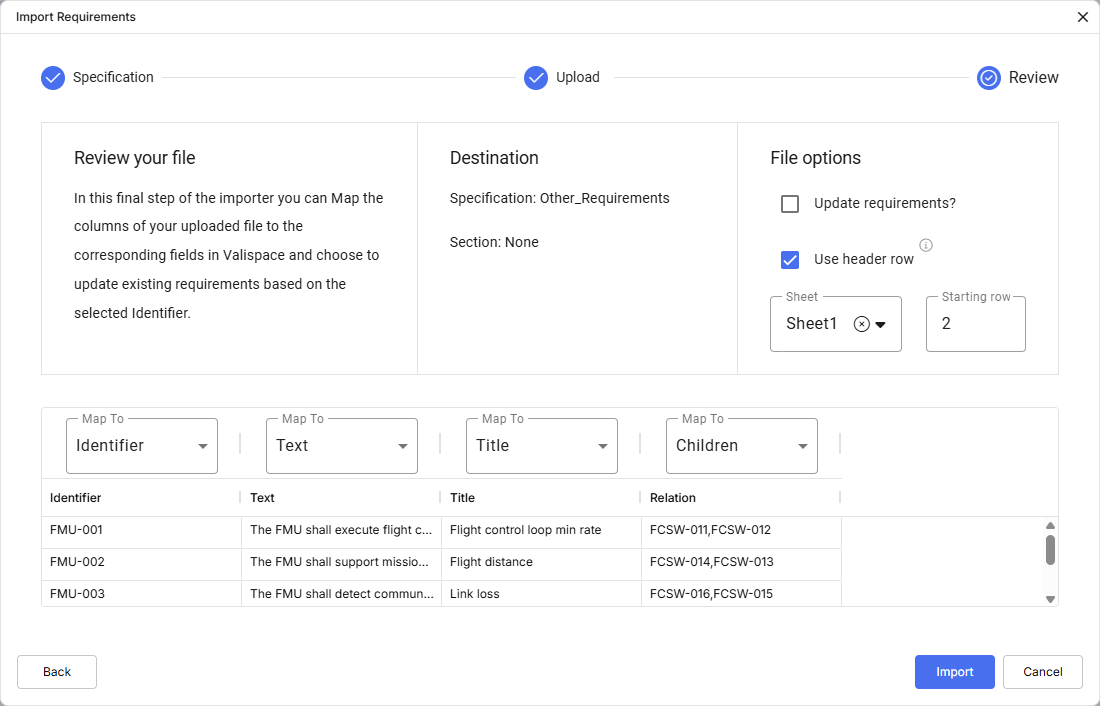Click the Upload step checkmark icon
The width and height of the screenshot is (1100, 706).
click(536, 78)
